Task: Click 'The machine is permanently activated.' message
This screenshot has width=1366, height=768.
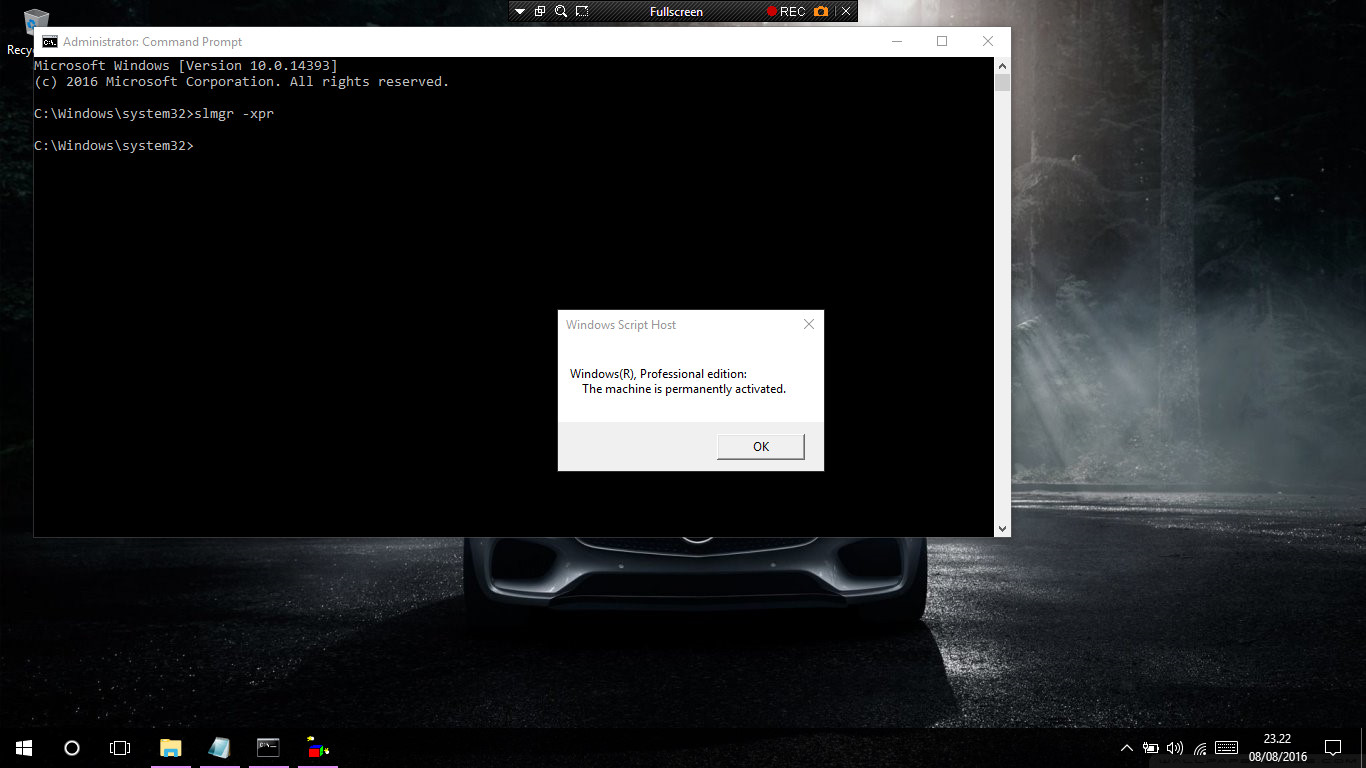Action: pyautogui.click(x=684, y=389)
